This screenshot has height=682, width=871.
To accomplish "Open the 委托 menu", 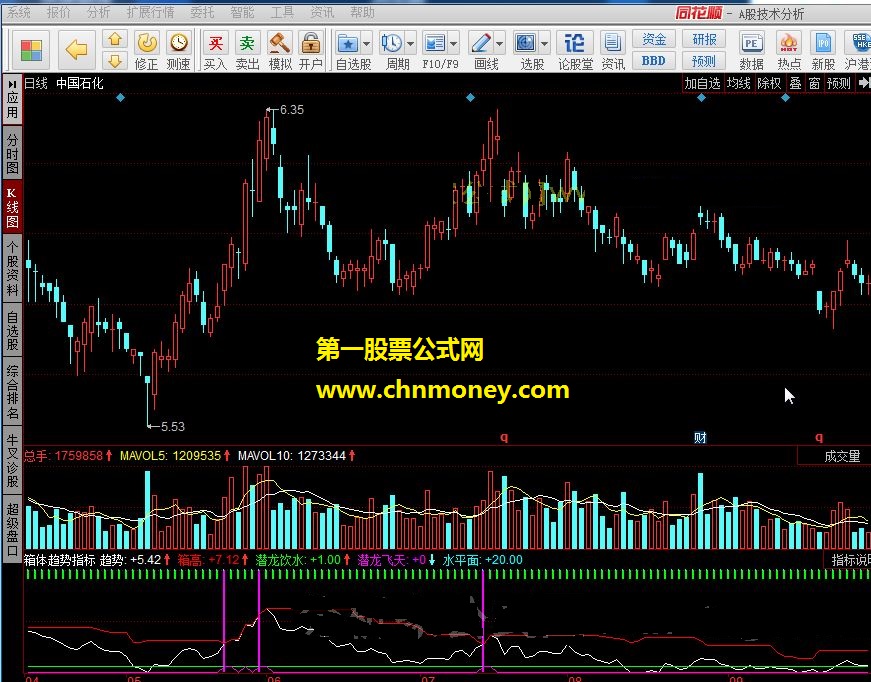I will (x=202, y=12).
